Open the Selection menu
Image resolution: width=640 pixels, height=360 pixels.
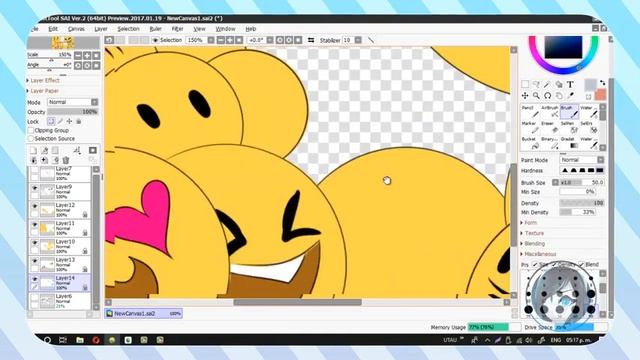point(128,29)
